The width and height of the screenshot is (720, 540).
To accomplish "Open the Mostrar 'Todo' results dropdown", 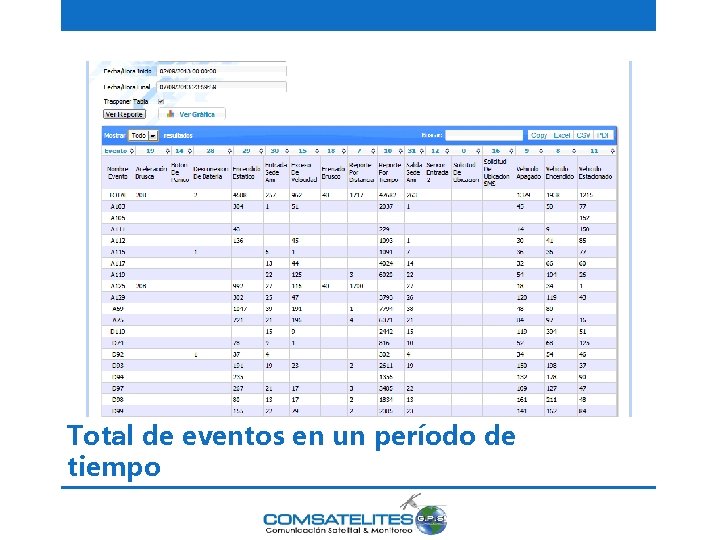I will [x=143, y=135].
